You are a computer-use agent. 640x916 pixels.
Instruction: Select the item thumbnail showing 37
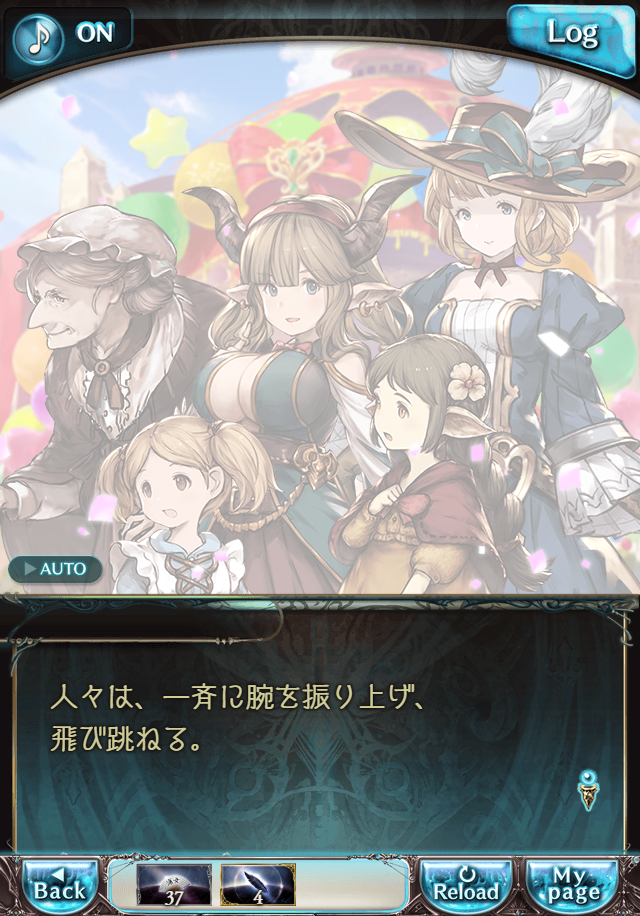tap(173, 884)
